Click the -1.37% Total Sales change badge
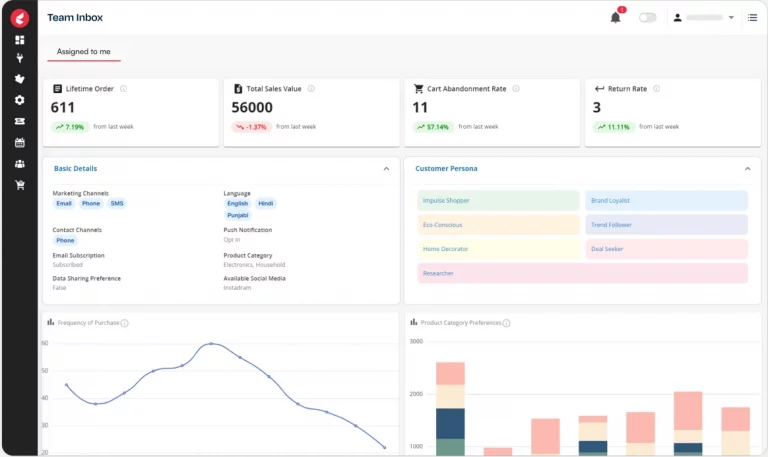The height and width of the screenshot is (457, 768). [x=251, y=127]
